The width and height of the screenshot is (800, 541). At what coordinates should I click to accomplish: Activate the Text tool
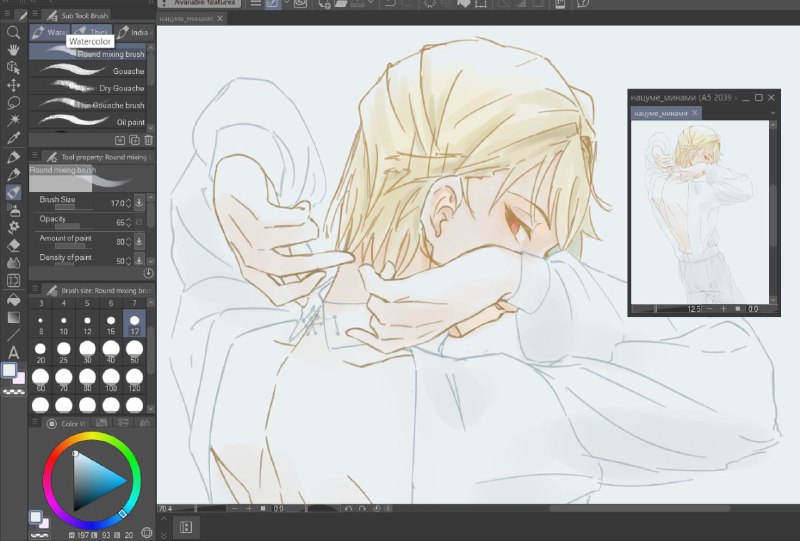[x=13, y=352]
